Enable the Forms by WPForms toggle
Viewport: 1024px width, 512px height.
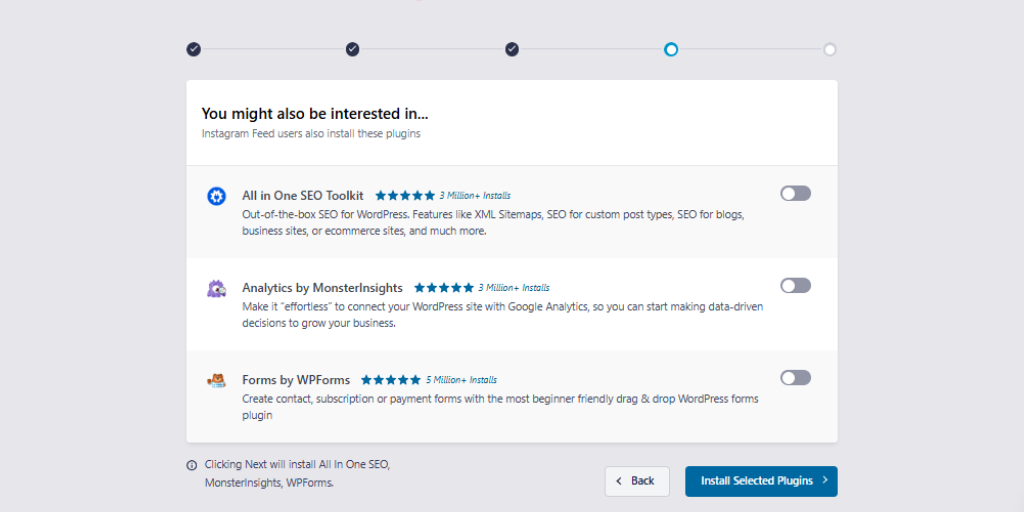[795, 377]
